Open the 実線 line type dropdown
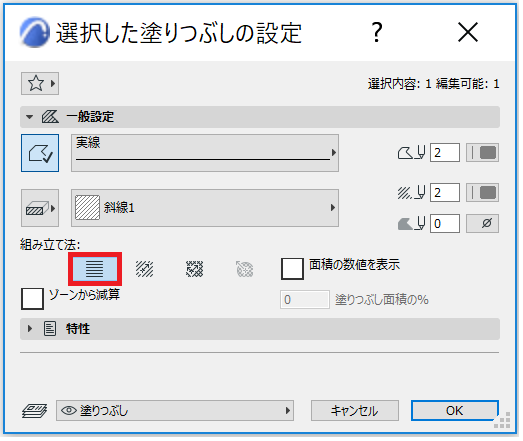This screenshot has width=523, height=441. tap(205, 153)
